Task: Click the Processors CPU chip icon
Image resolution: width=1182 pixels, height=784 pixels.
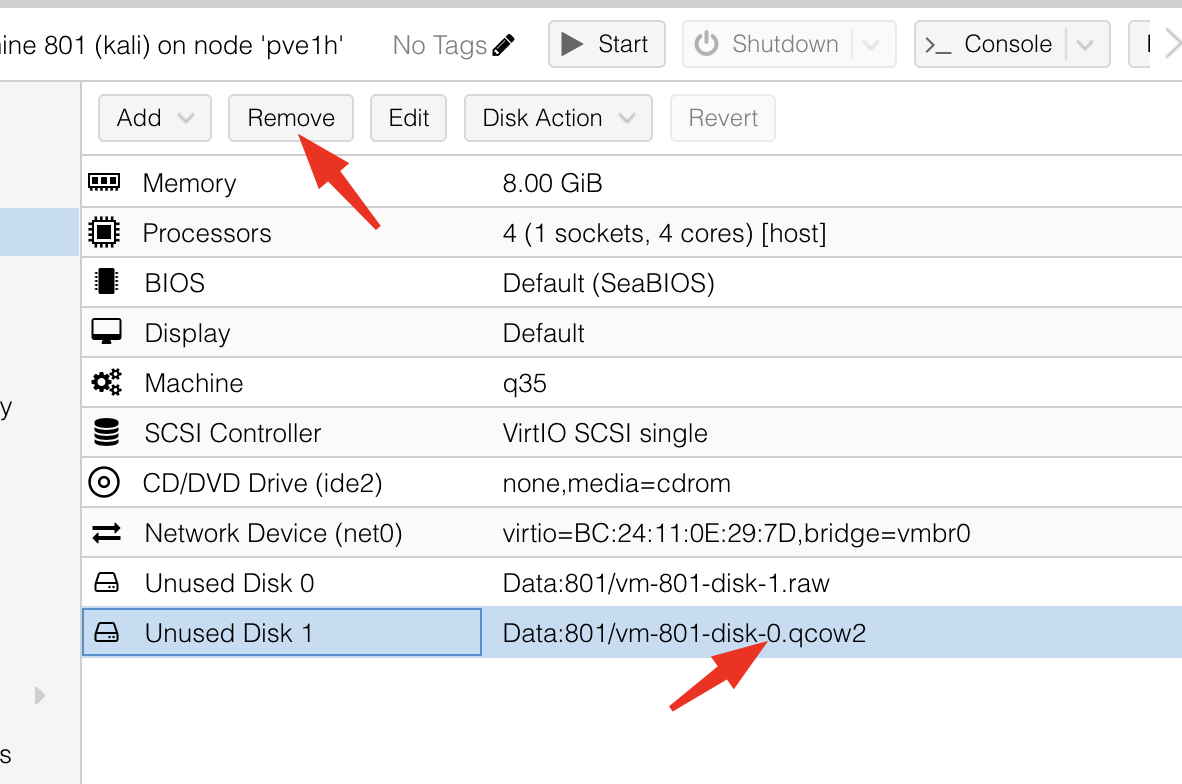Action: [104, 233]
